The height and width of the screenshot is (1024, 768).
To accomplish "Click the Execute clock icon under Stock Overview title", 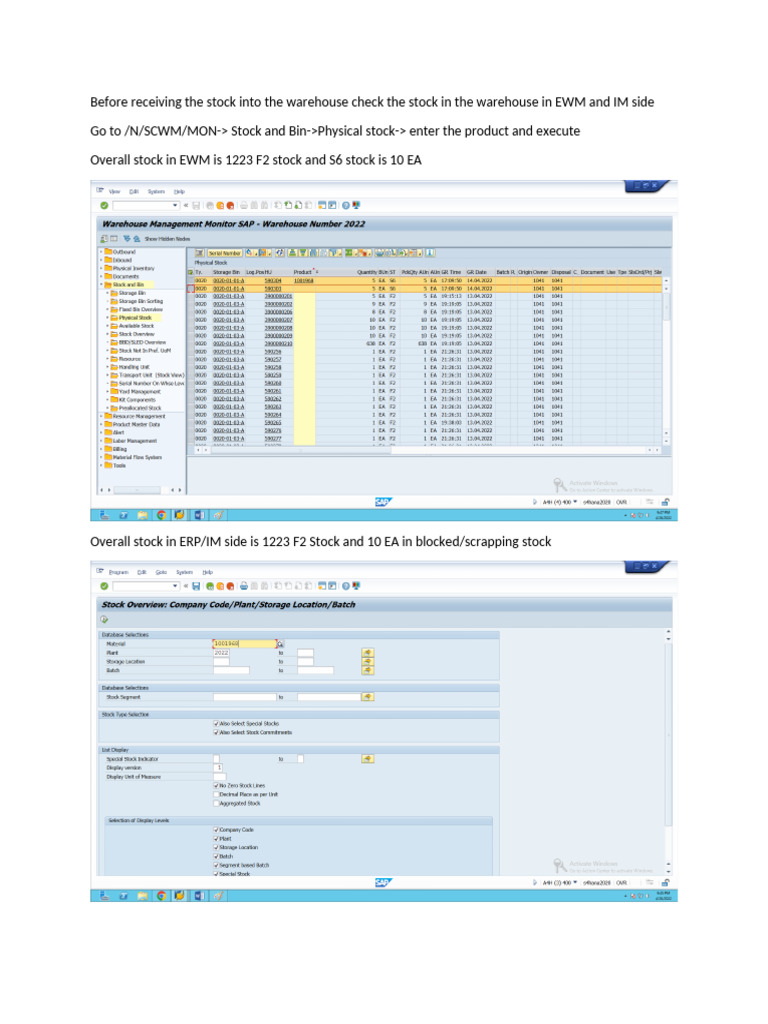I will [x=104, y=619].
